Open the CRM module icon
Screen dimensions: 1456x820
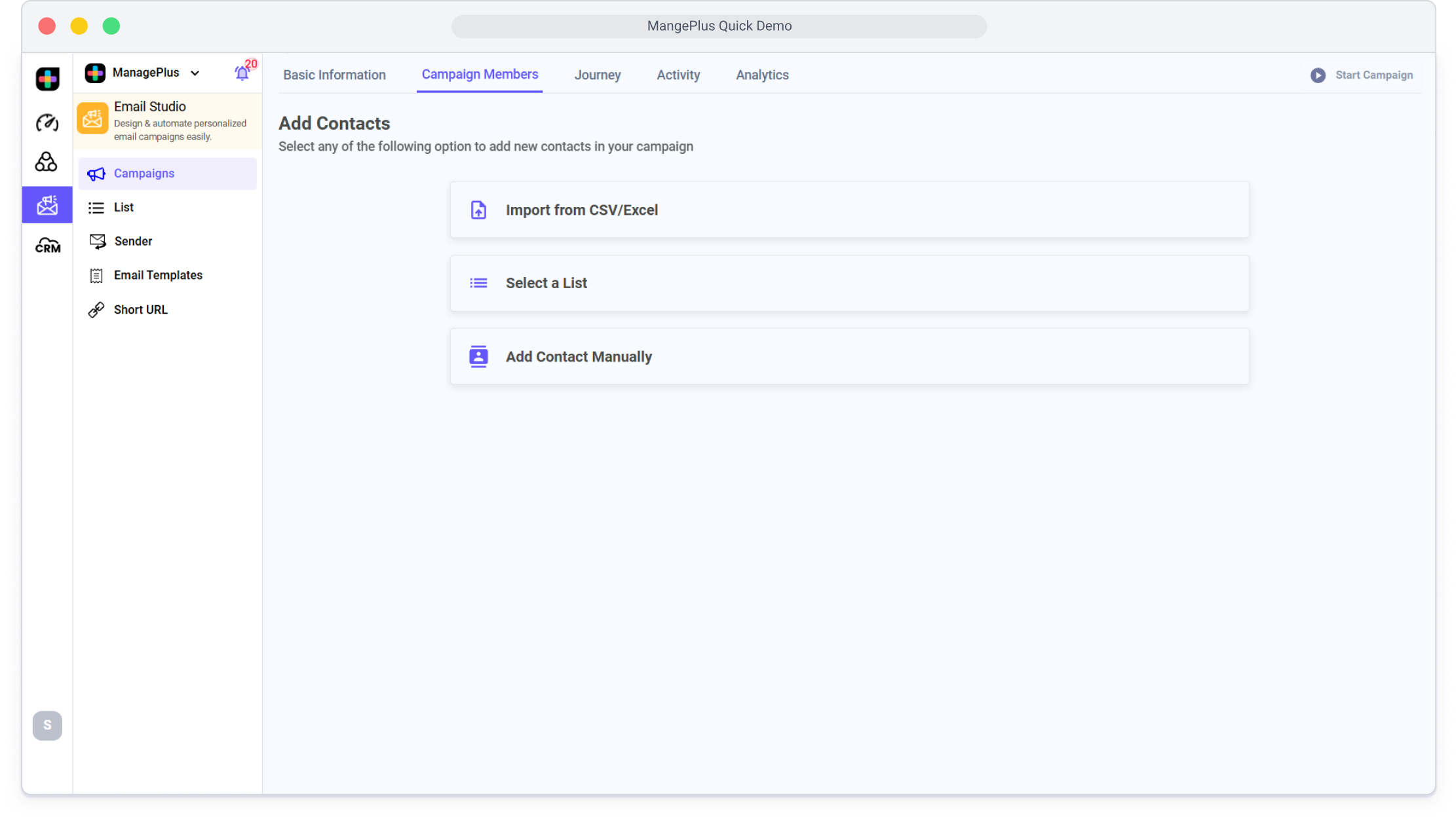coord(47,246)
